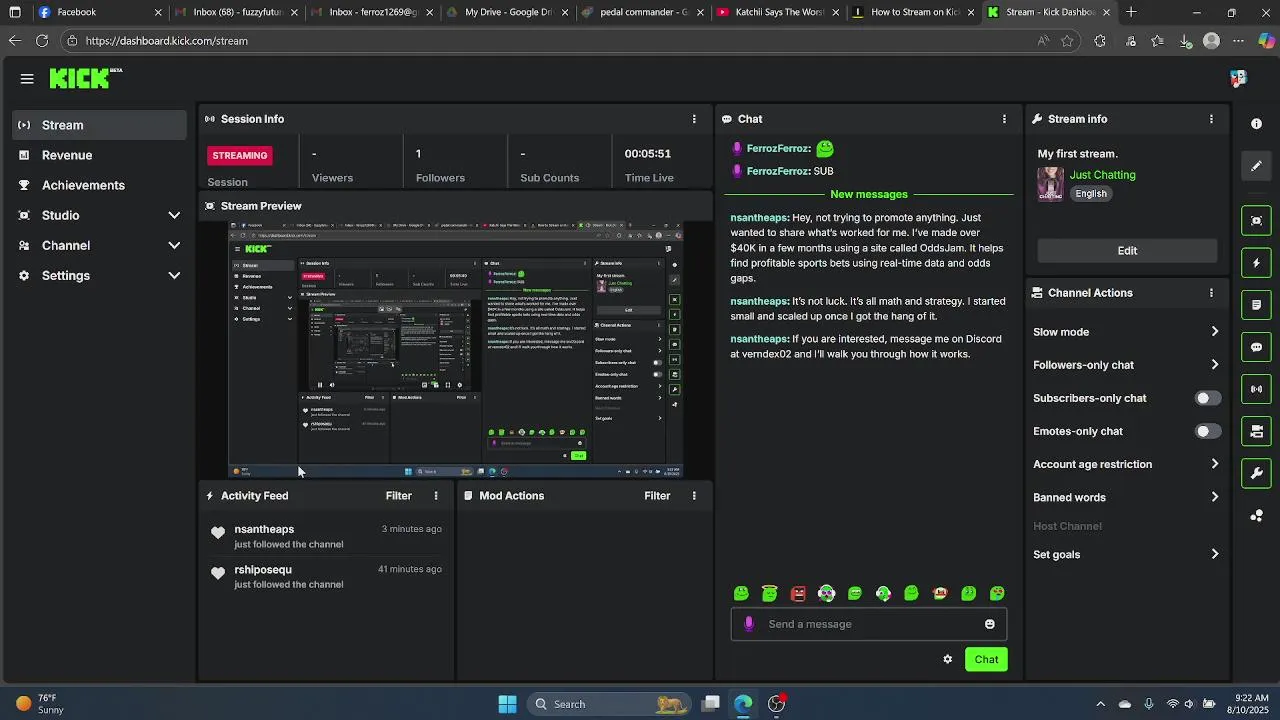Viewport: 1280px width, 720px height.
Task: Open Activity Feed three-dot options menu
Action: (436, 496)
